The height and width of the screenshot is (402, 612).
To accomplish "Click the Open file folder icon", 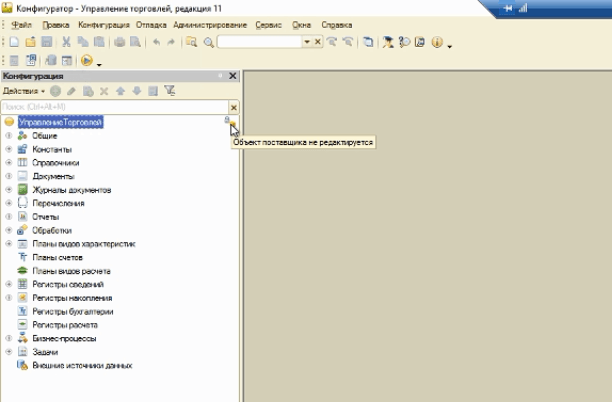I will 30,42.
